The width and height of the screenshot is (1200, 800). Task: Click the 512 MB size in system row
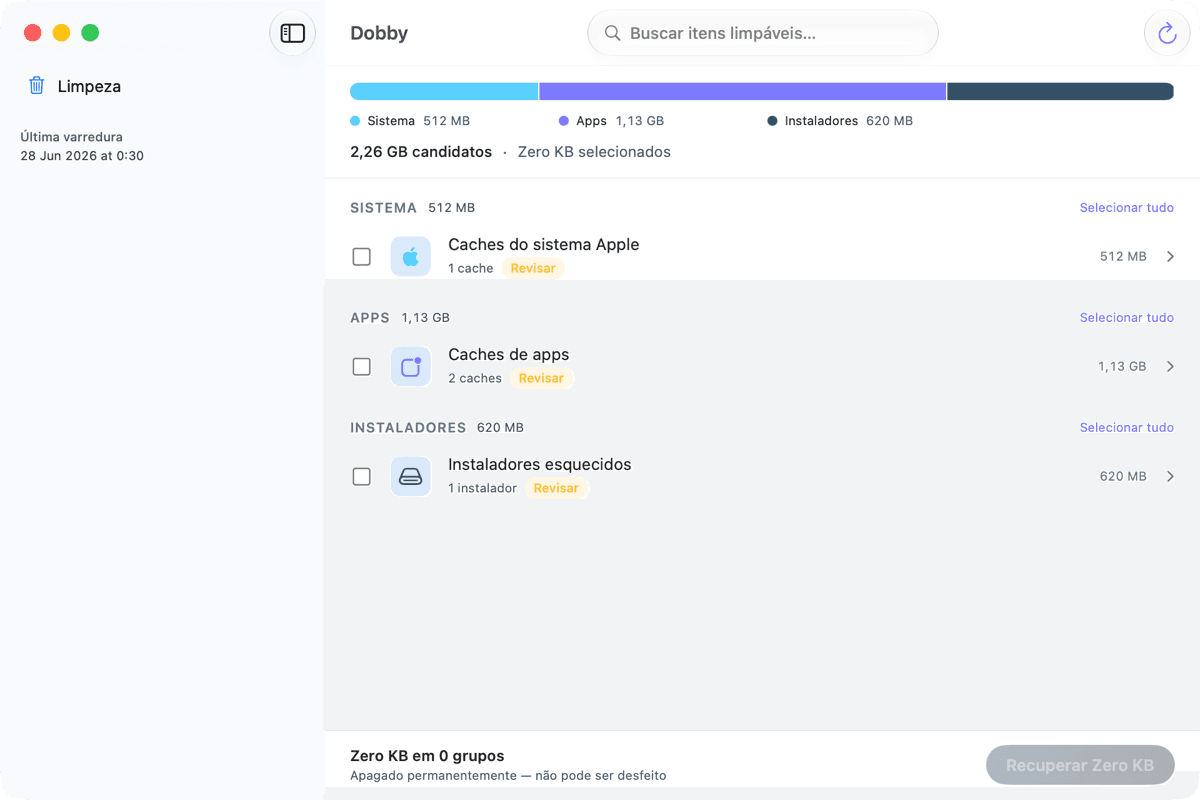[x=1123, y=257]
